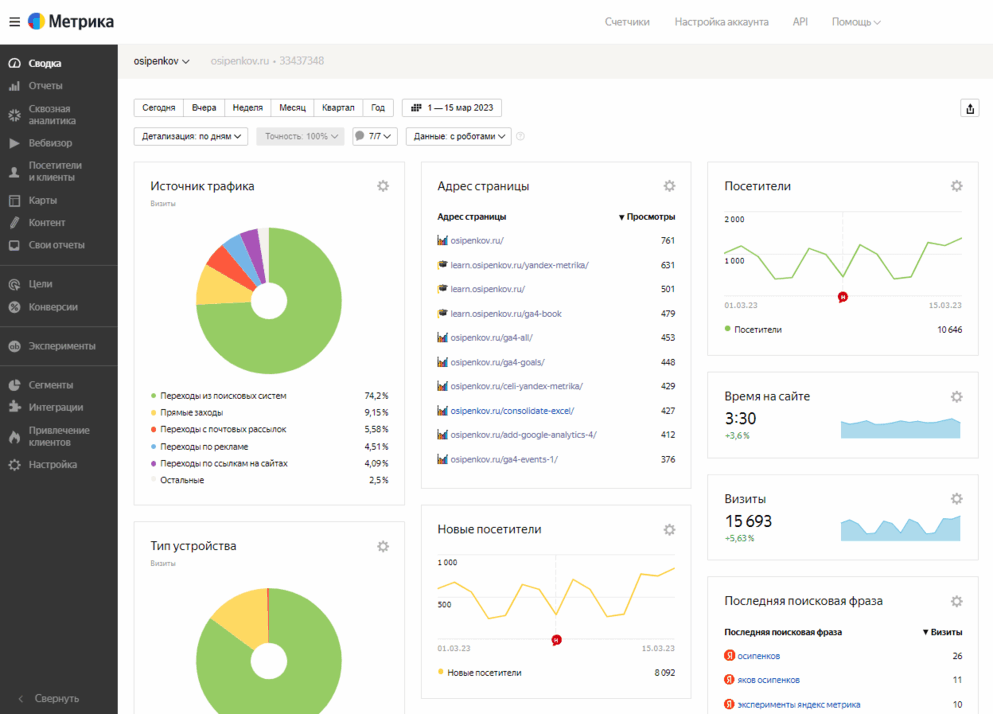Click the Контент pencil icon
The width and height of the screenshot is (993, 714).
15,222
